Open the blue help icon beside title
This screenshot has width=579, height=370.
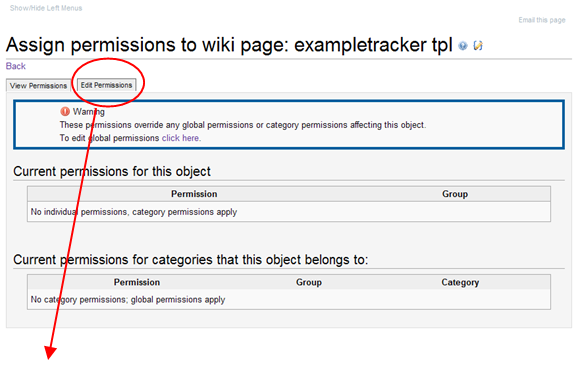point(463,46)
